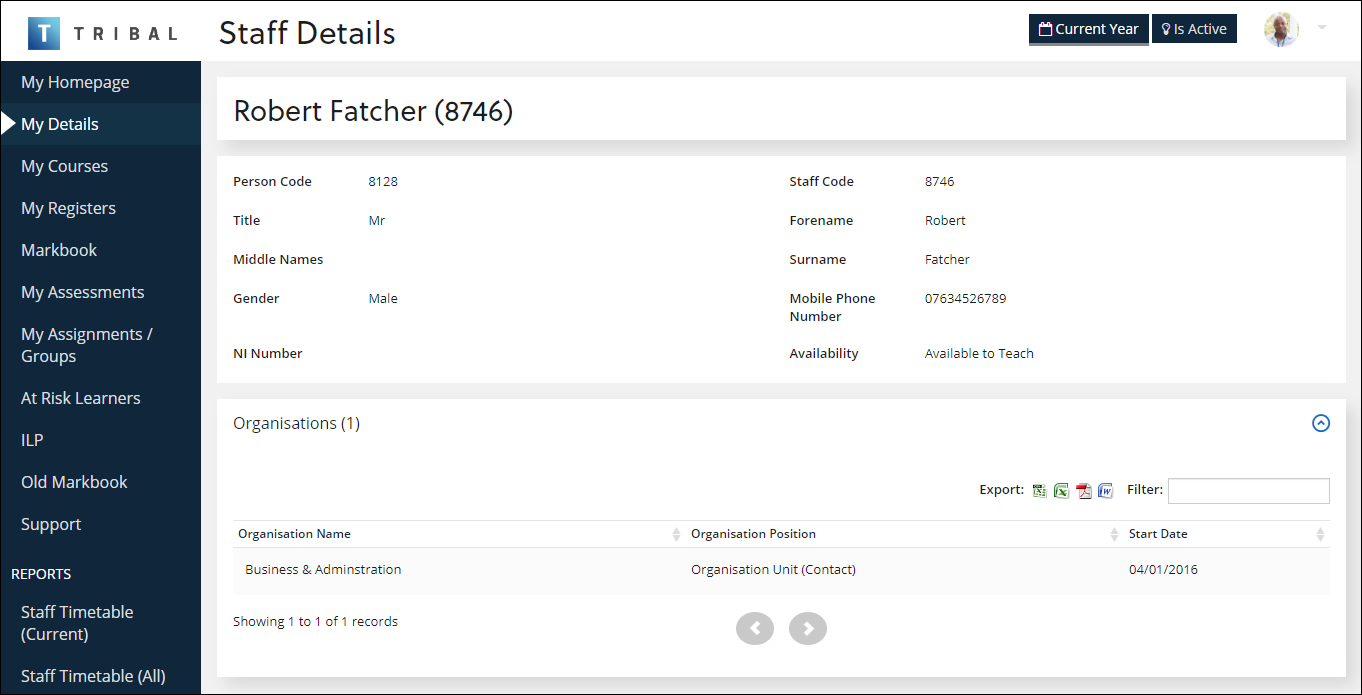Export table as PDF document
The height and width of the screenshot is (695, 1362).
(x=1083, y=491)
